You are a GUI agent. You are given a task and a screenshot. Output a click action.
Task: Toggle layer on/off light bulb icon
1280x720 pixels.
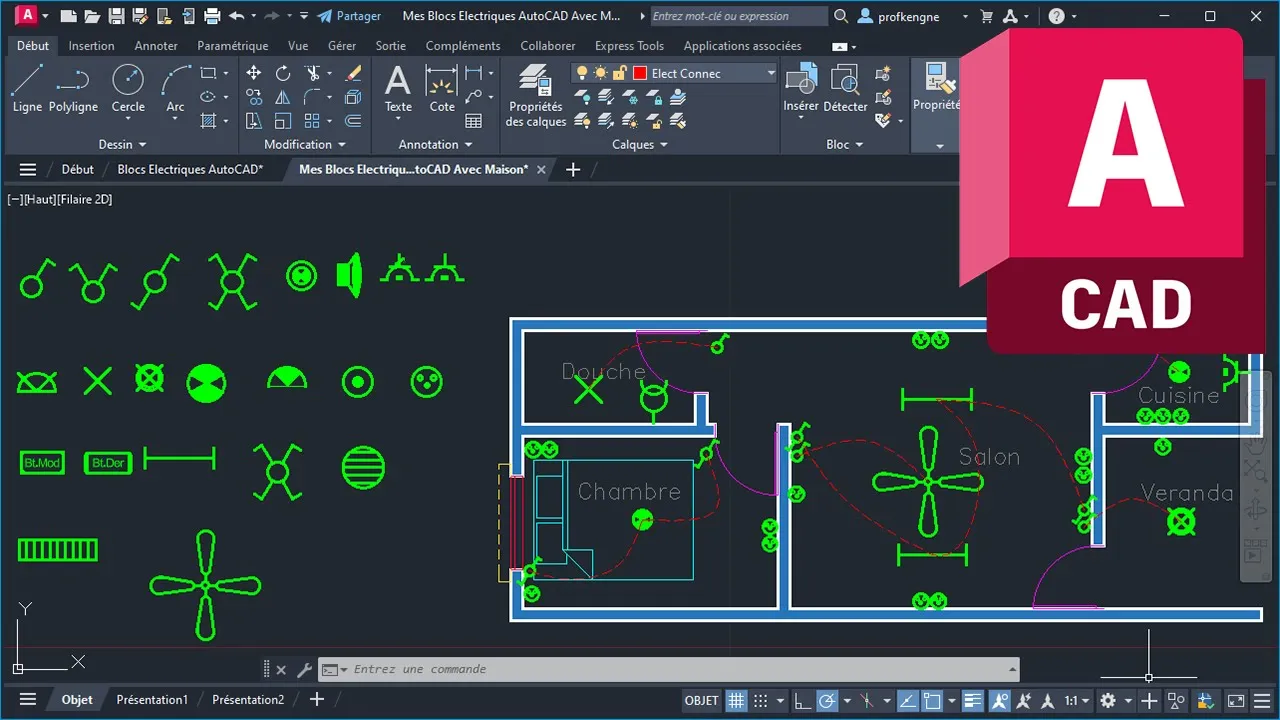point(582,73)
